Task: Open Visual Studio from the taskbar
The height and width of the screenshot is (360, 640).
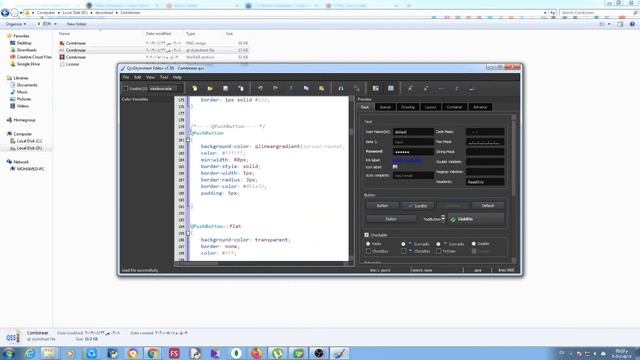Action: coord(215,353)
